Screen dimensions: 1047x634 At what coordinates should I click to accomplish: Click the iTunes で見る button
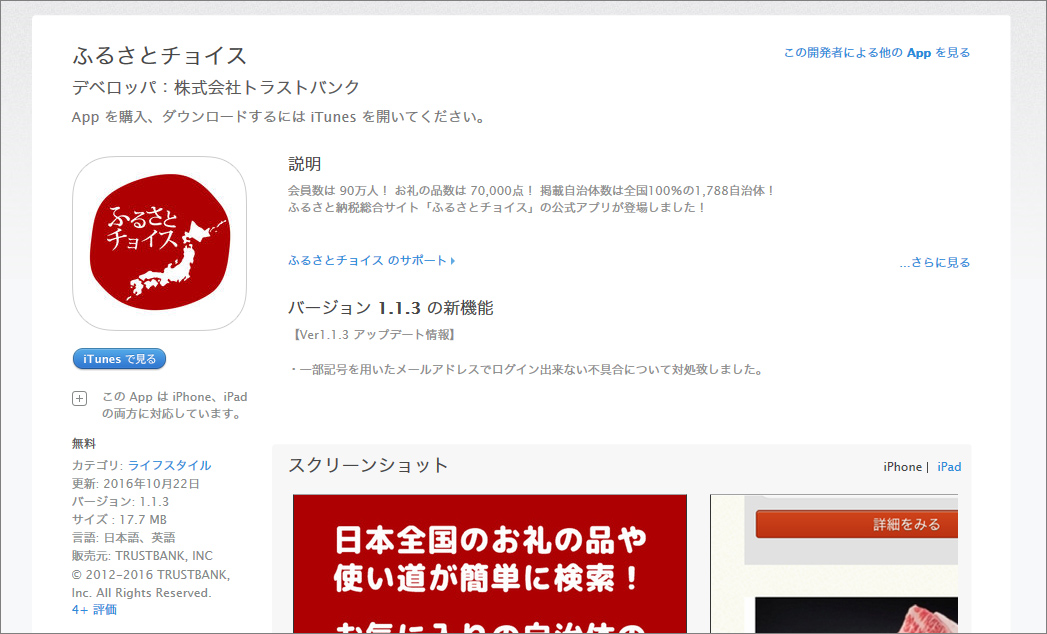pyautogui.click(x=120, y=359)
